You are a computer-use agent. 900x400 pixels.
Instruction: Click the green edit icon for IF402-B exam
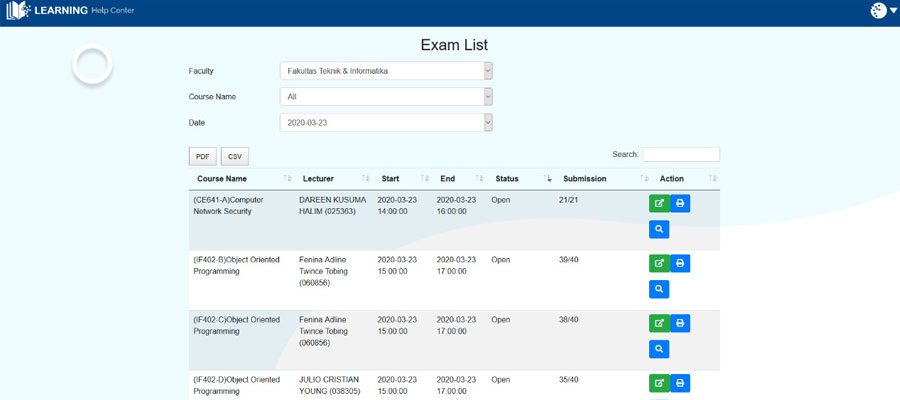659,264
